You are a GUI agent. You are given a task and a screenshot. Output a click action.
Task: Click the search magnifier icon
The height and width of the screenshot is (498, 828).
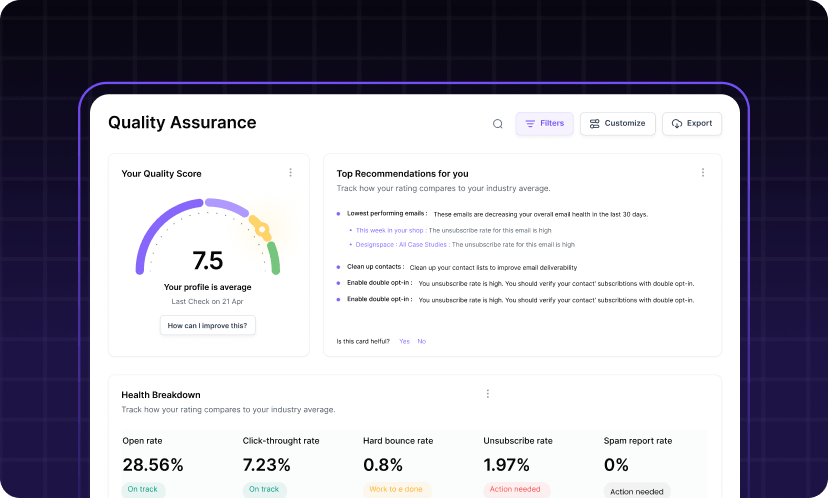tap(498, 124)
